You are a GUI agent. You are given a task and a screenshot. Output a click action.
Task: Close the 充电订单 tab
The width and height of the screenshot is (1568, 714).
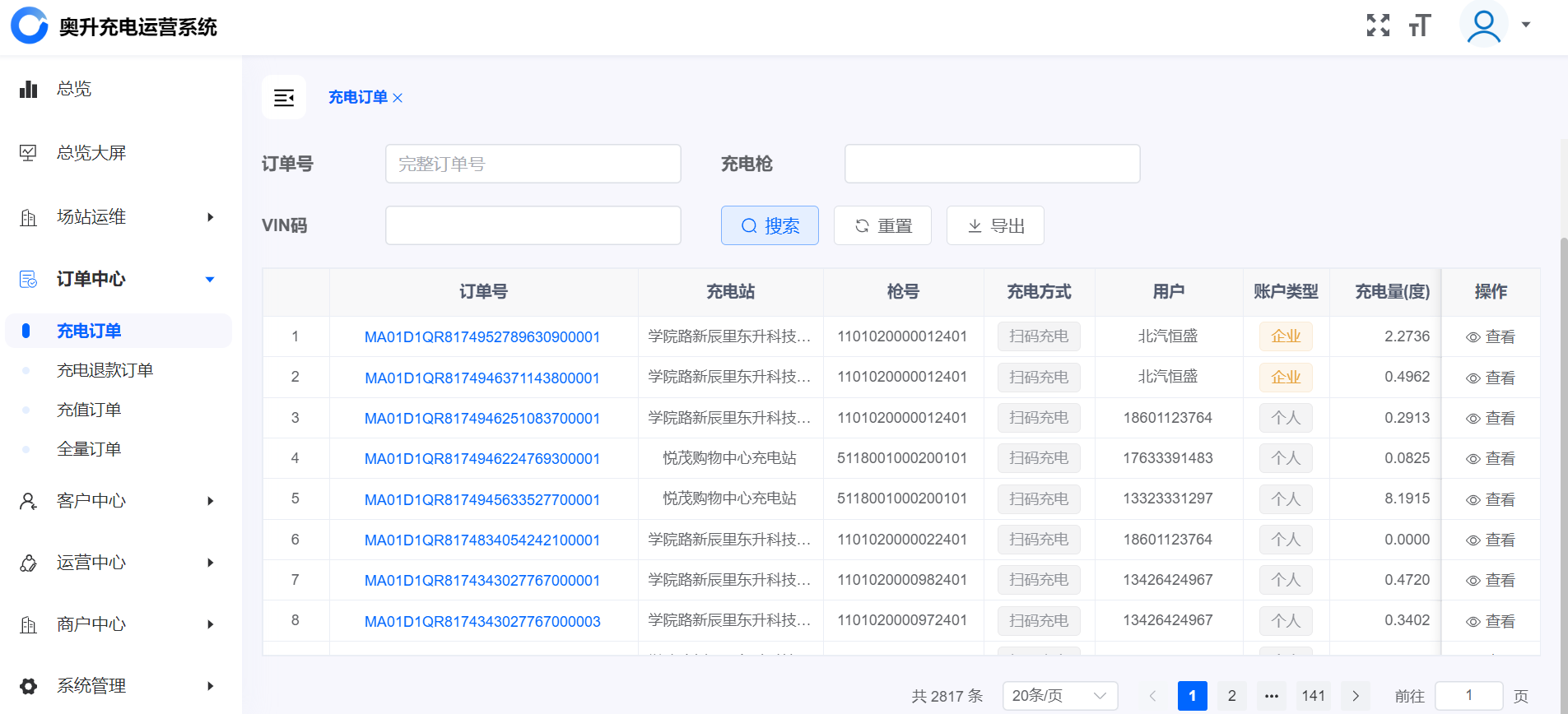pos(398,98)
